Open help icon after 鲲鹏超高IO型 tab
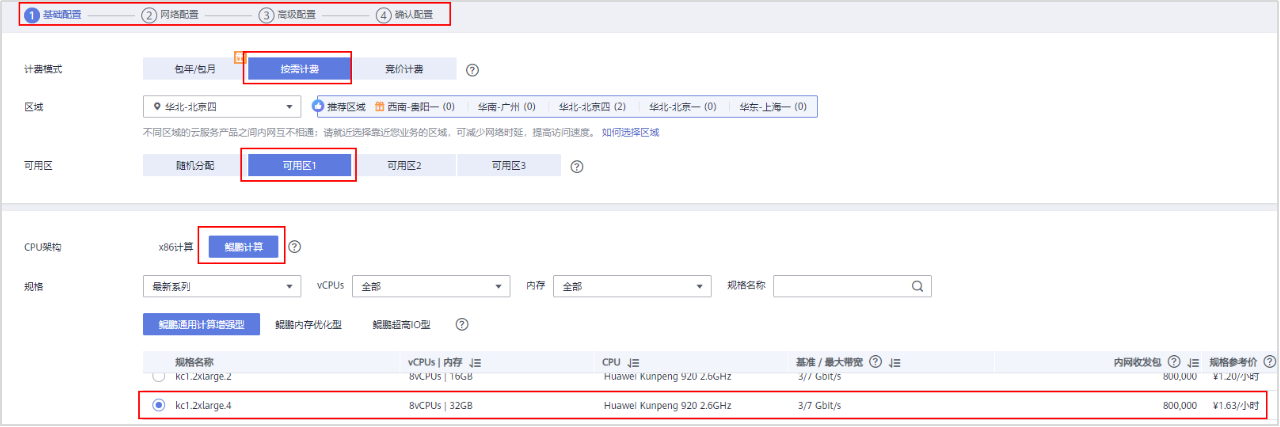The width and height of the screenshot is (1280, 427). [462, 324]
